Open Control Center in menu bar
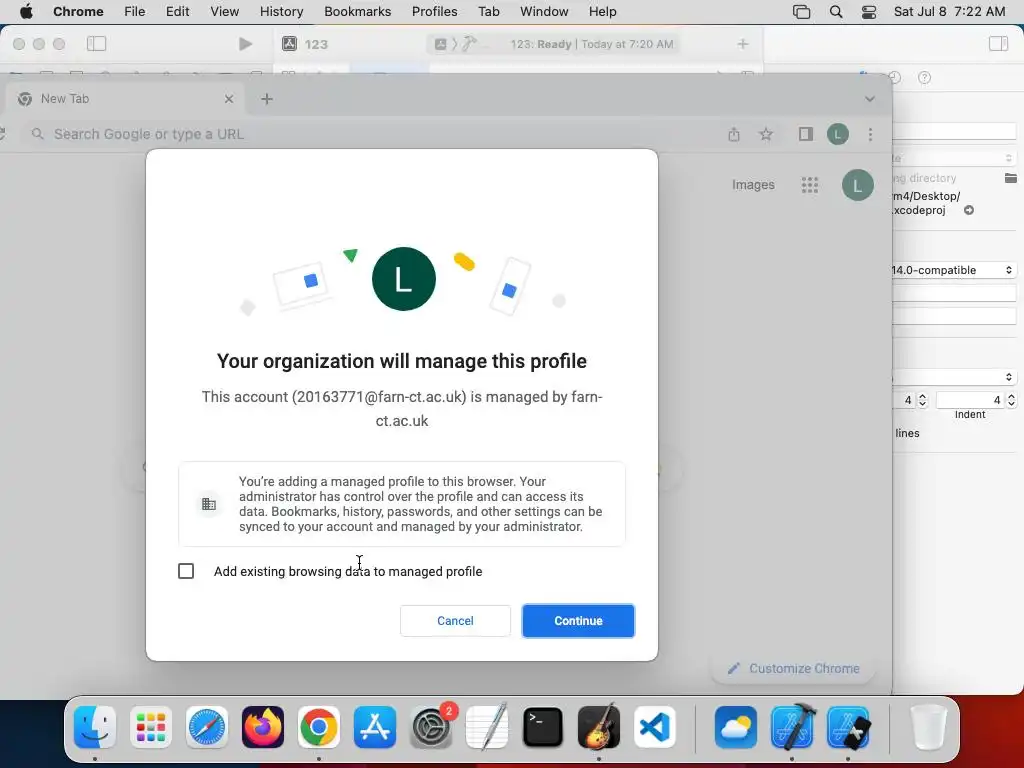The height and width of the screenshot is (768, 1024). pyautogui.click(x=869, y=12)
